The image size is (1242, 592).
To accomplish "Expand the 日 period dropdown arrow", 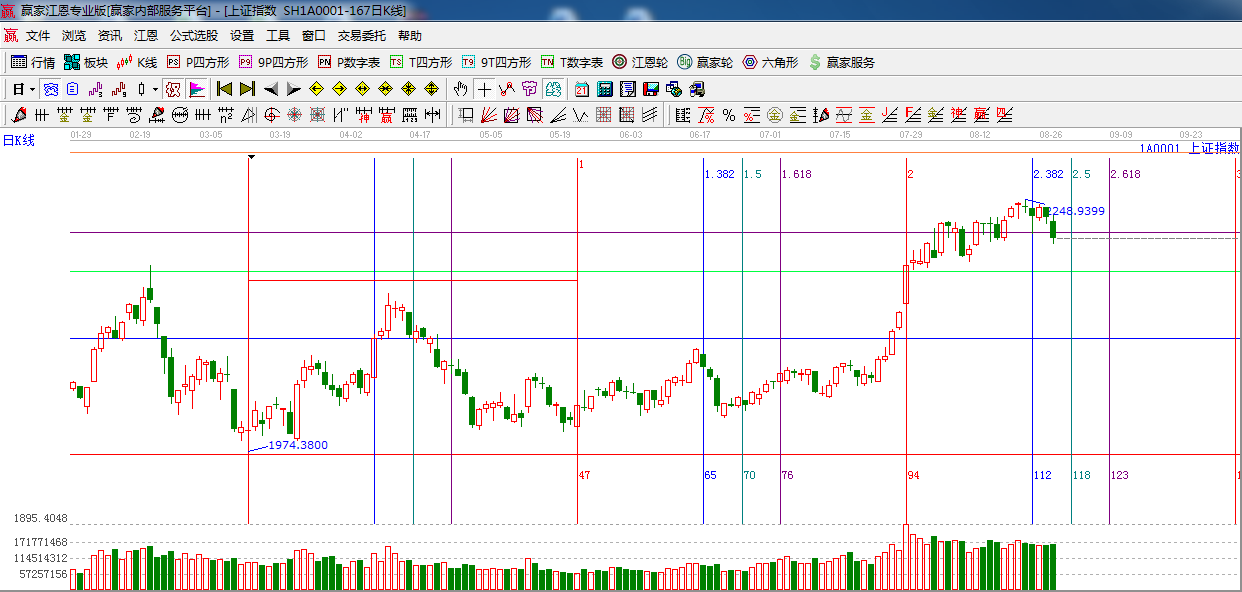I will [32, 89].
